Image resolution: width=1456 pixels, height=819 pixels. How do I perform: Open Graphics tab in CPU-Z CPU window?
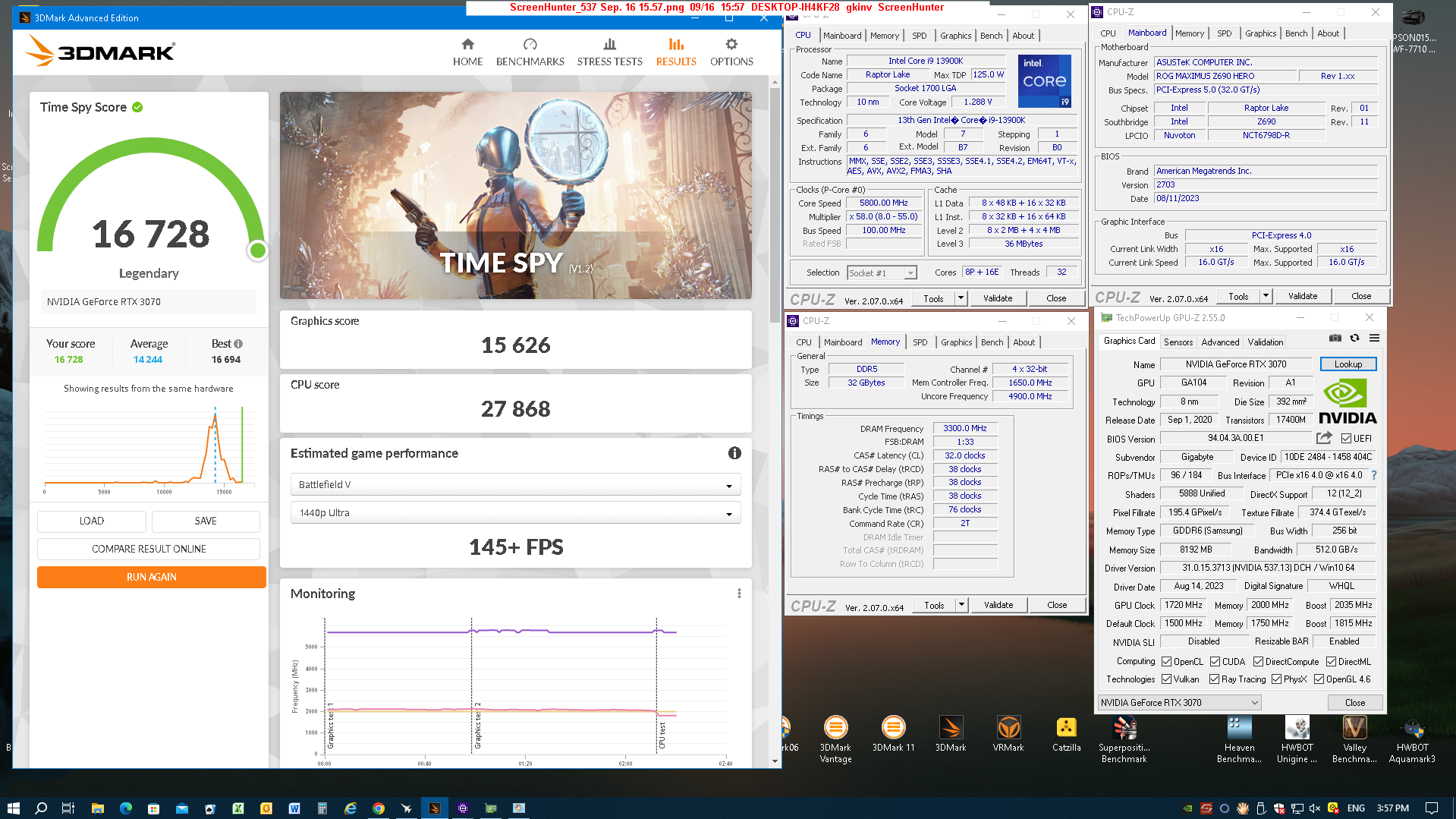coord(955,36)
